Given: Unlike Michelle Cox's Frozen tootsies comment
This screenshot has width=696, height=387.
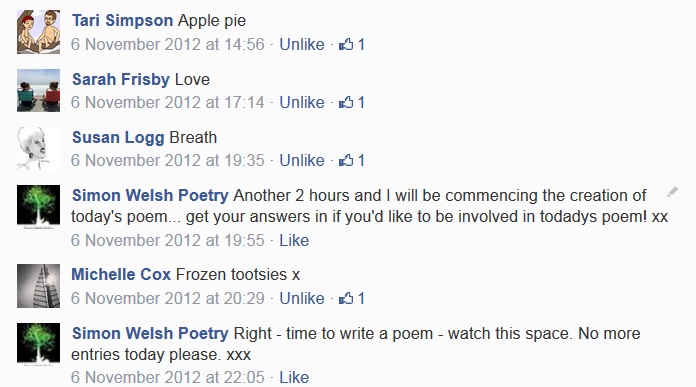Looking at the screenshot, I should [x=302, y=298].
